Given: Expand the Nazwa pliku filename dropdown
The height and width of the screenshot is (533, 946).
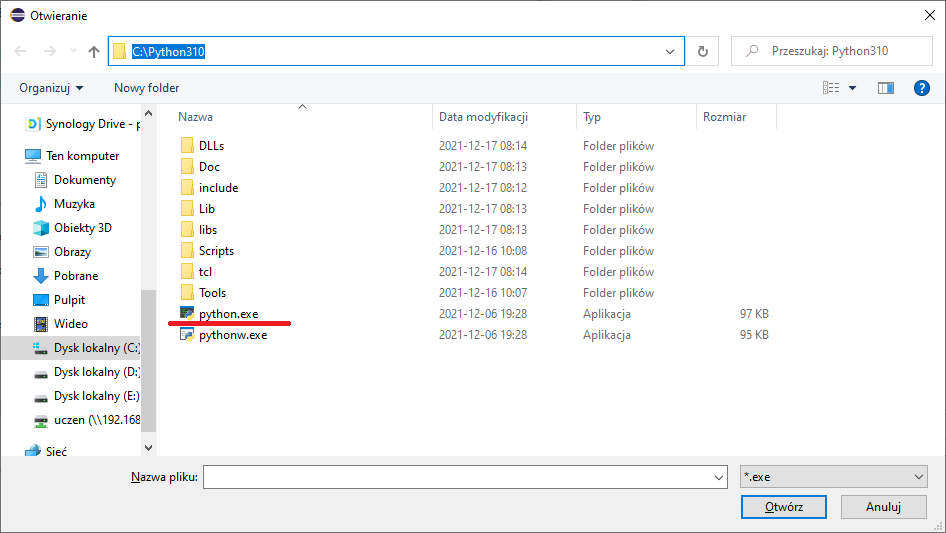Looking at the screenshot, I should tap(717, 479).
